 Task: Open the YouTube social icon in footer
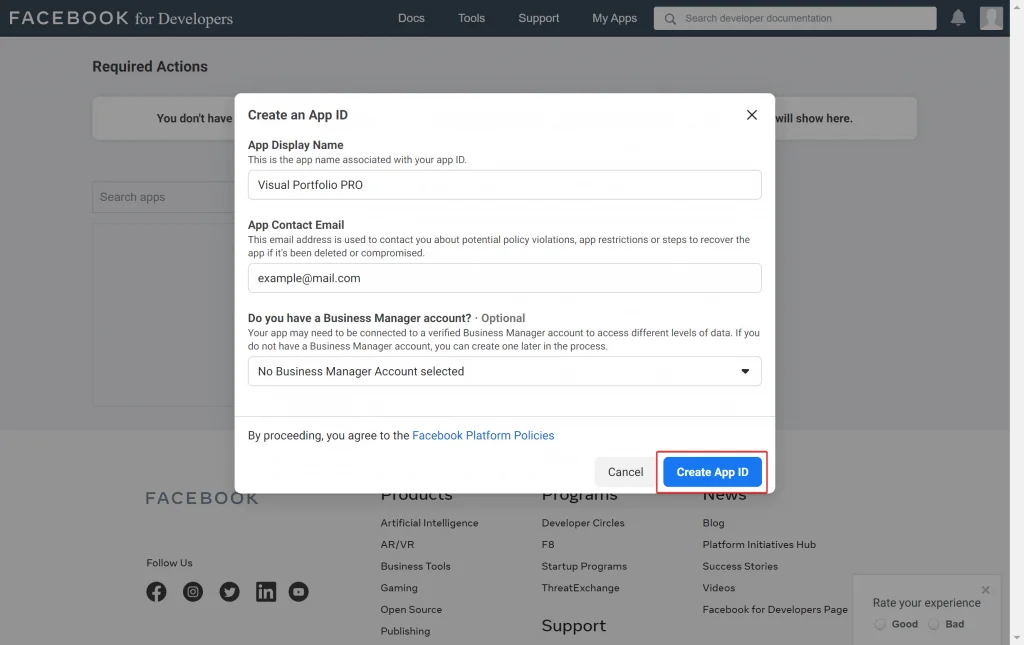tap(298, 591)
